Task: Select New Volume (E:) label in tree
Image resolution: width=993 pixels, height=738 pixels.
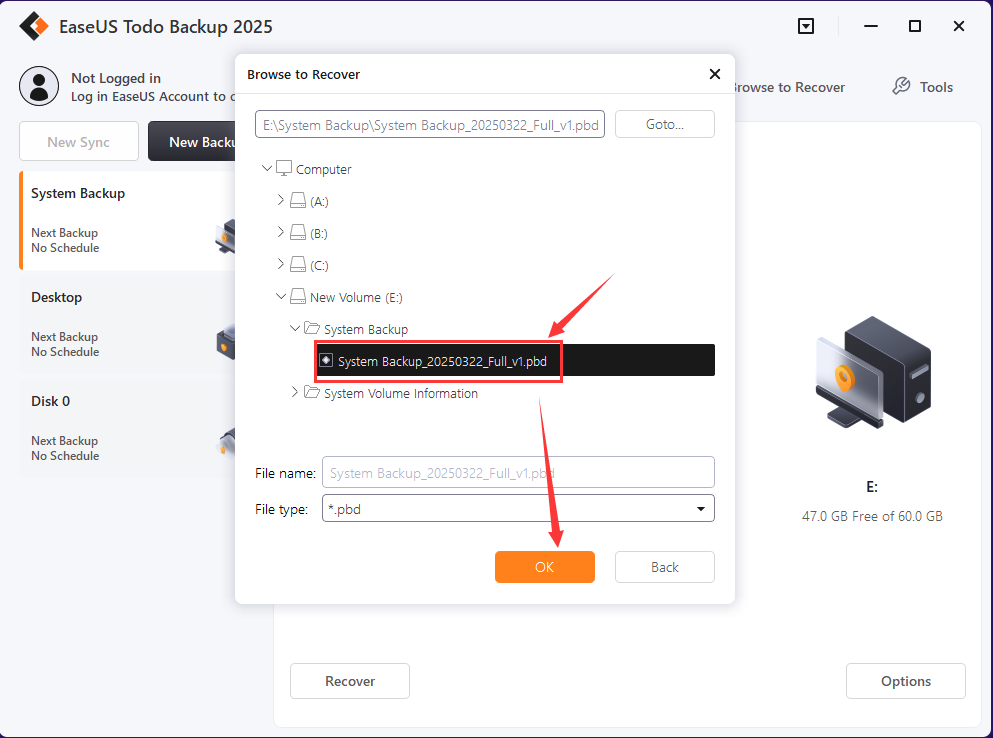Action: (x=356, y=297)
